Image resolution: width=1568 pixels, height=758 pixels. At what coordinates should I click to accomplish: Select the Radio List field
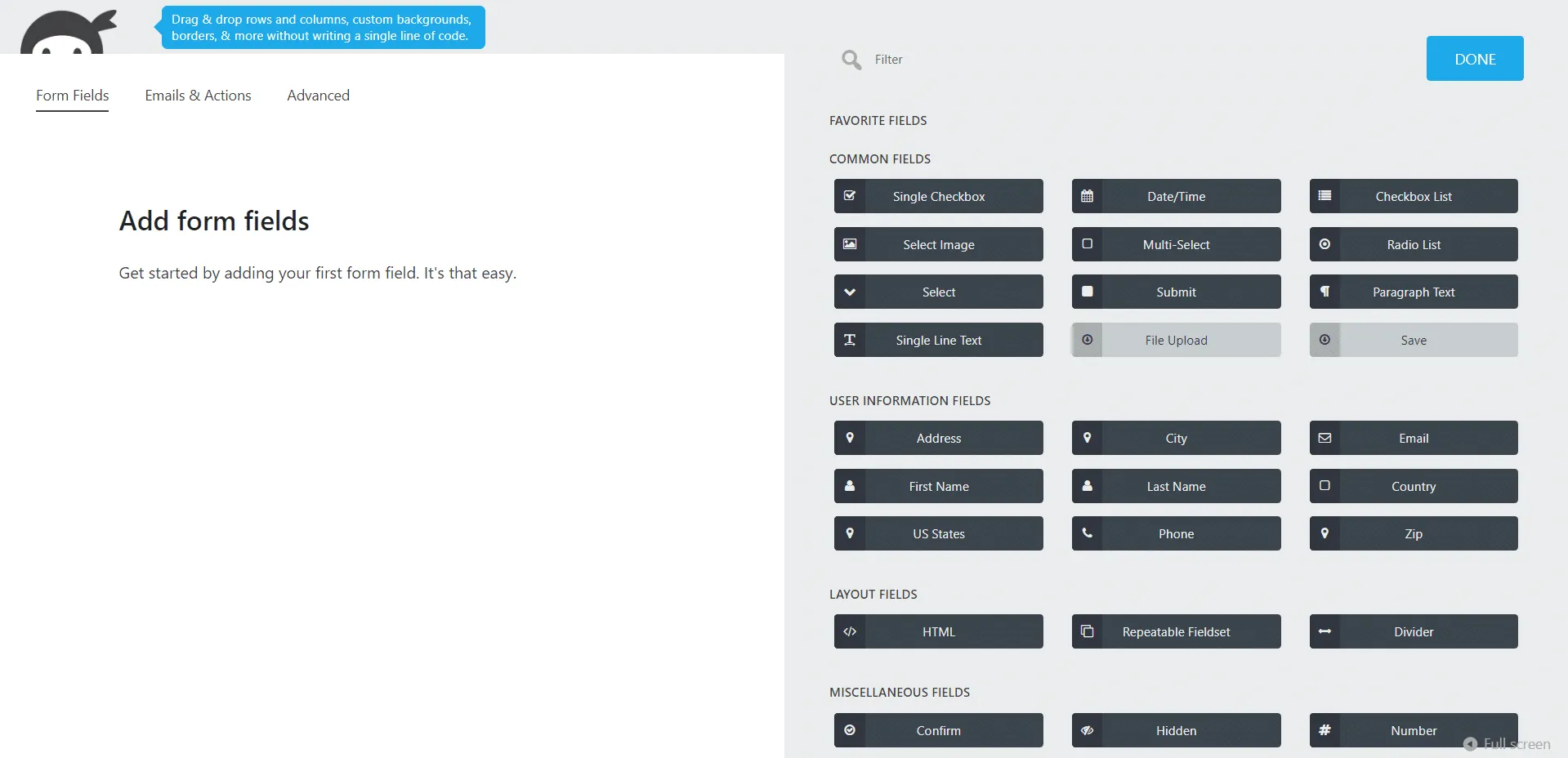coord(1413,244)
